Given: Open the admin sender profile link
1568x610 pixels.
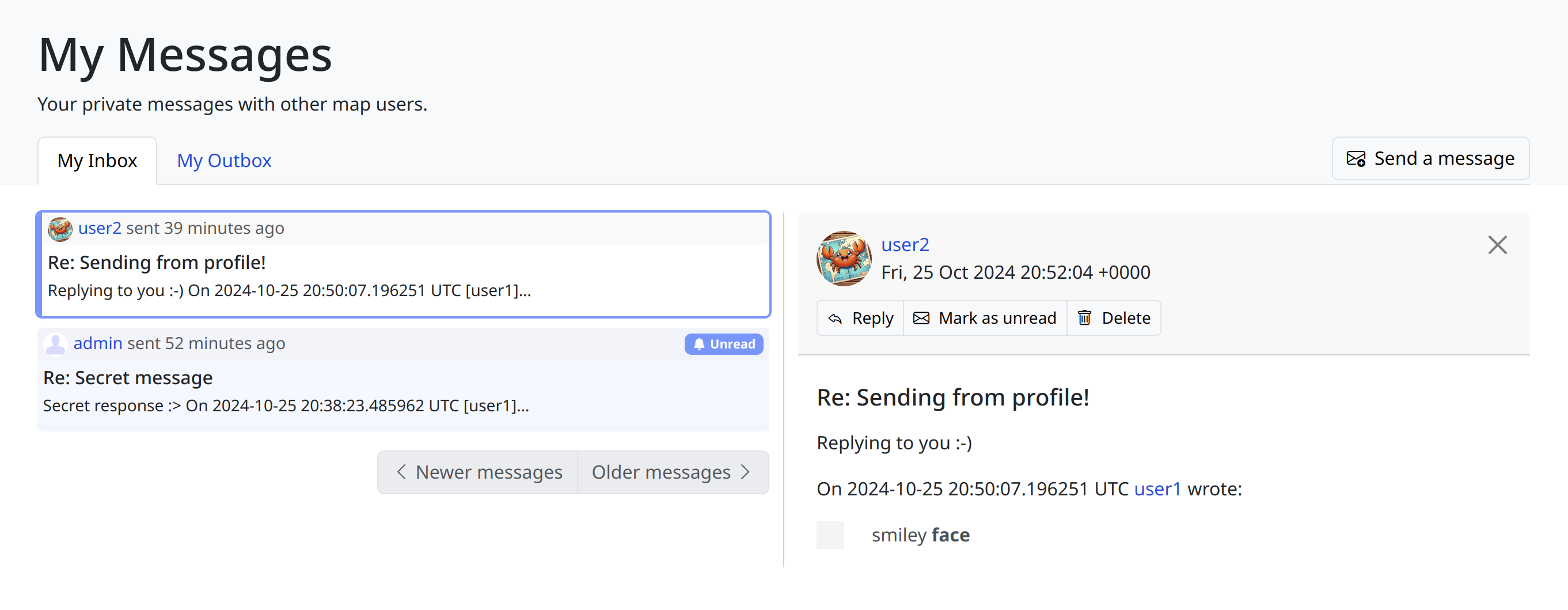Looking at the screenshot, I should point(97,344).
